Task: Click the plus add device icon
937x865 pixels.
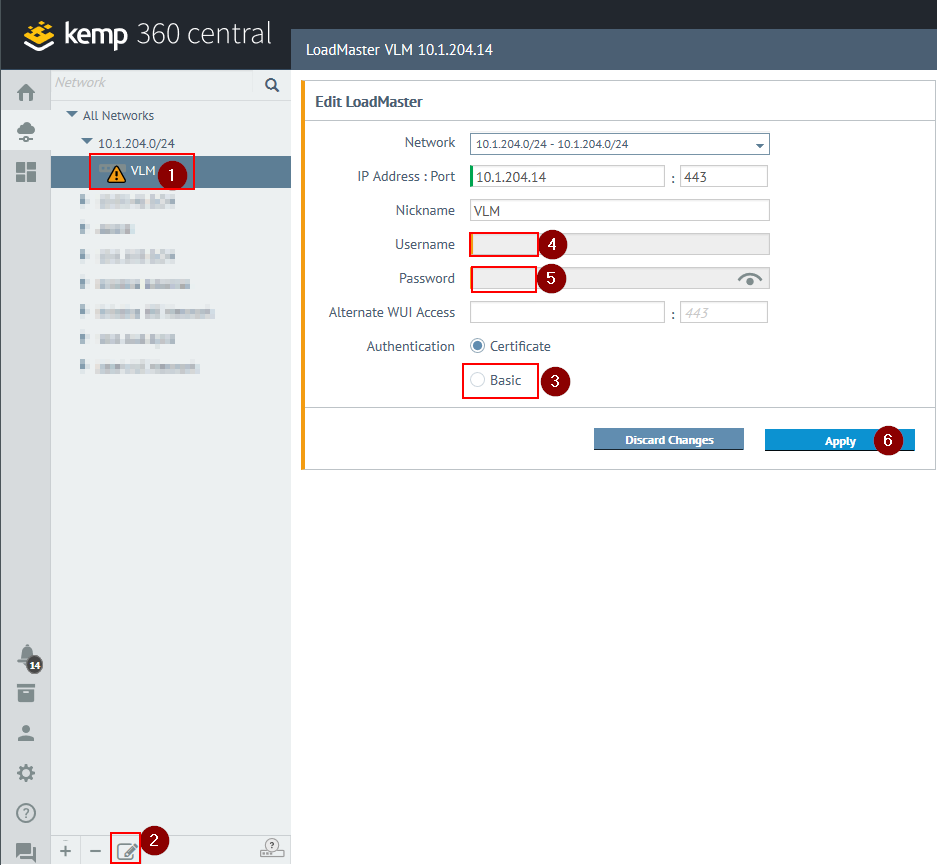Action: click(x=66, y=851)
